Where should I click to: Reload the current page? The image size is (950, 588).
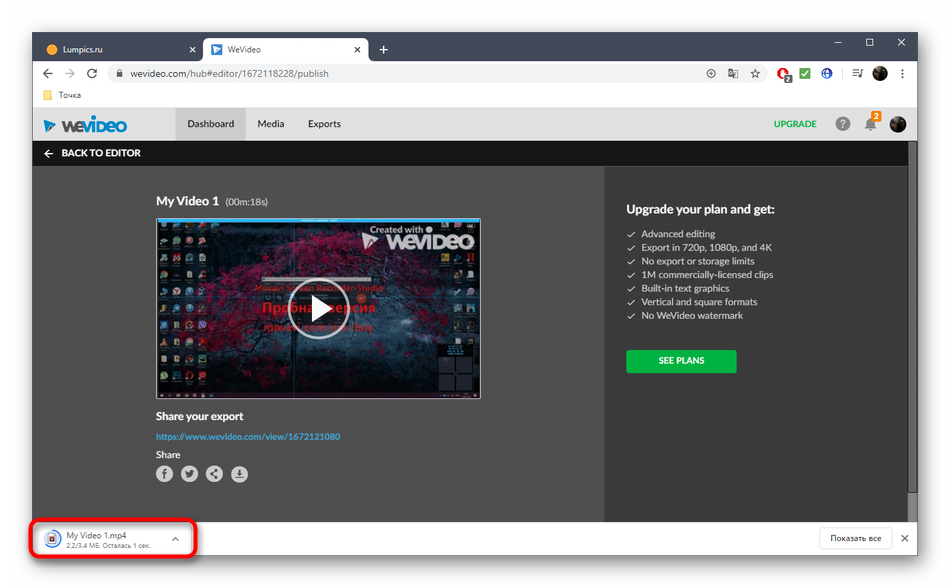coord(92,73)
